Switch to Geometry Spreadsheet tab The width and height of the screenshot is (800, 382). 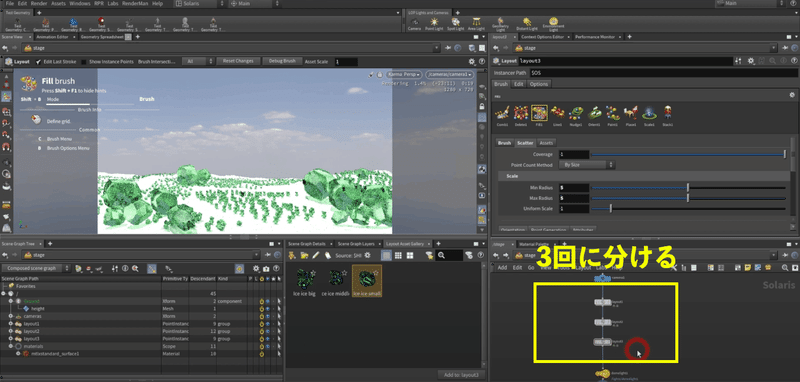point(102,37)
